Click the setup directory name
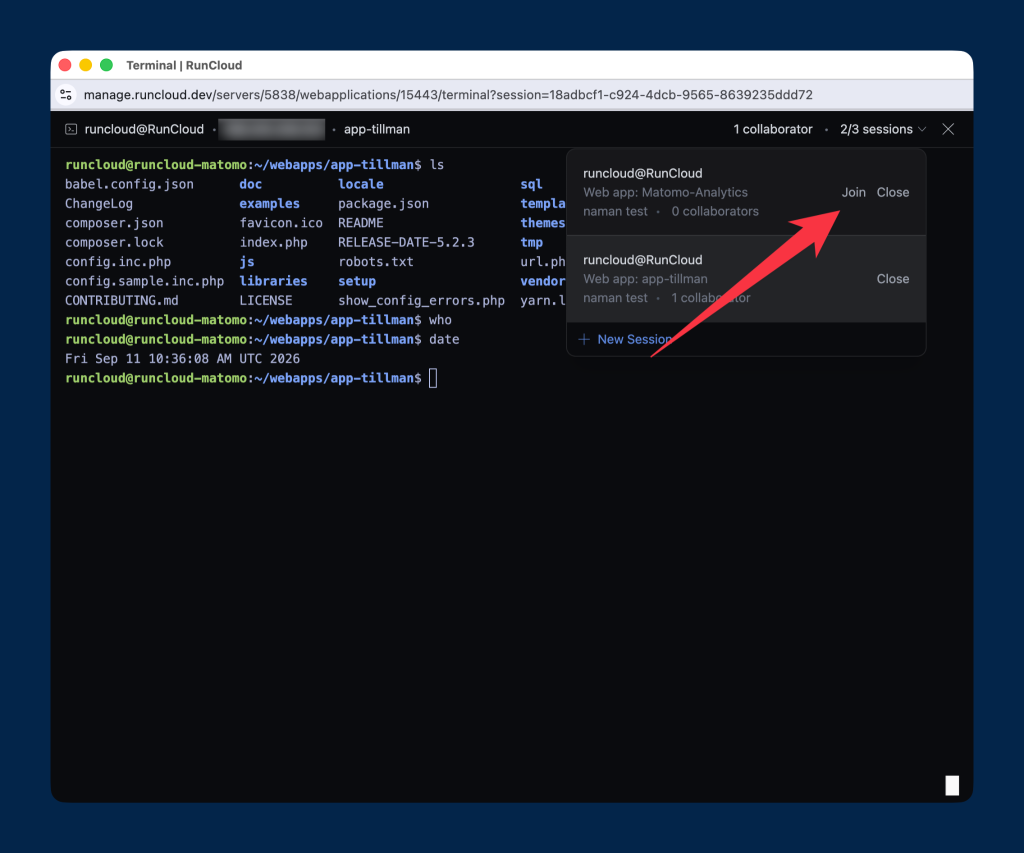Screen dimensions: 1024x853 click(x=357, y=282)
